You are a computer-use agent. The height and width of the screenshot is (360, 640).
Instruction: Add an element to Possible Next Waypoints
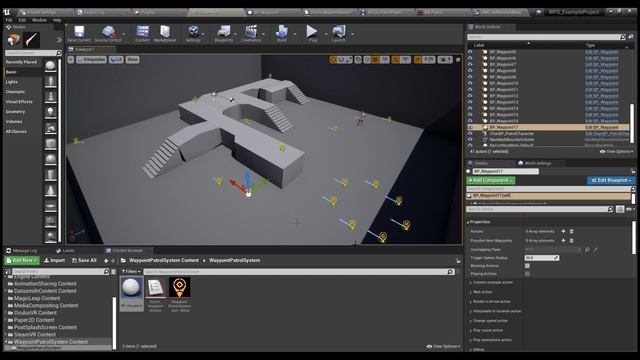click(563, 240)
